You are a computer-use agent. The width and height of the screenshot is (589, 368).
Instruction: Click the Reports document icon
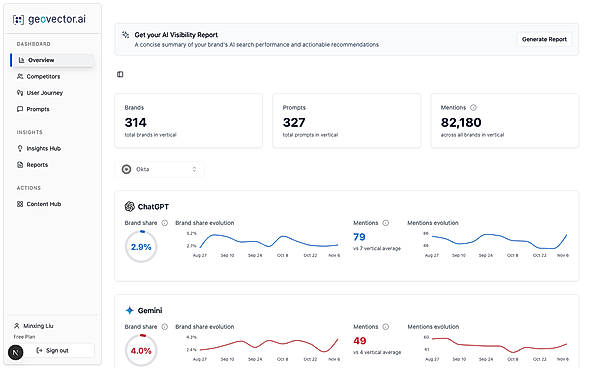[x=20, y=164]
